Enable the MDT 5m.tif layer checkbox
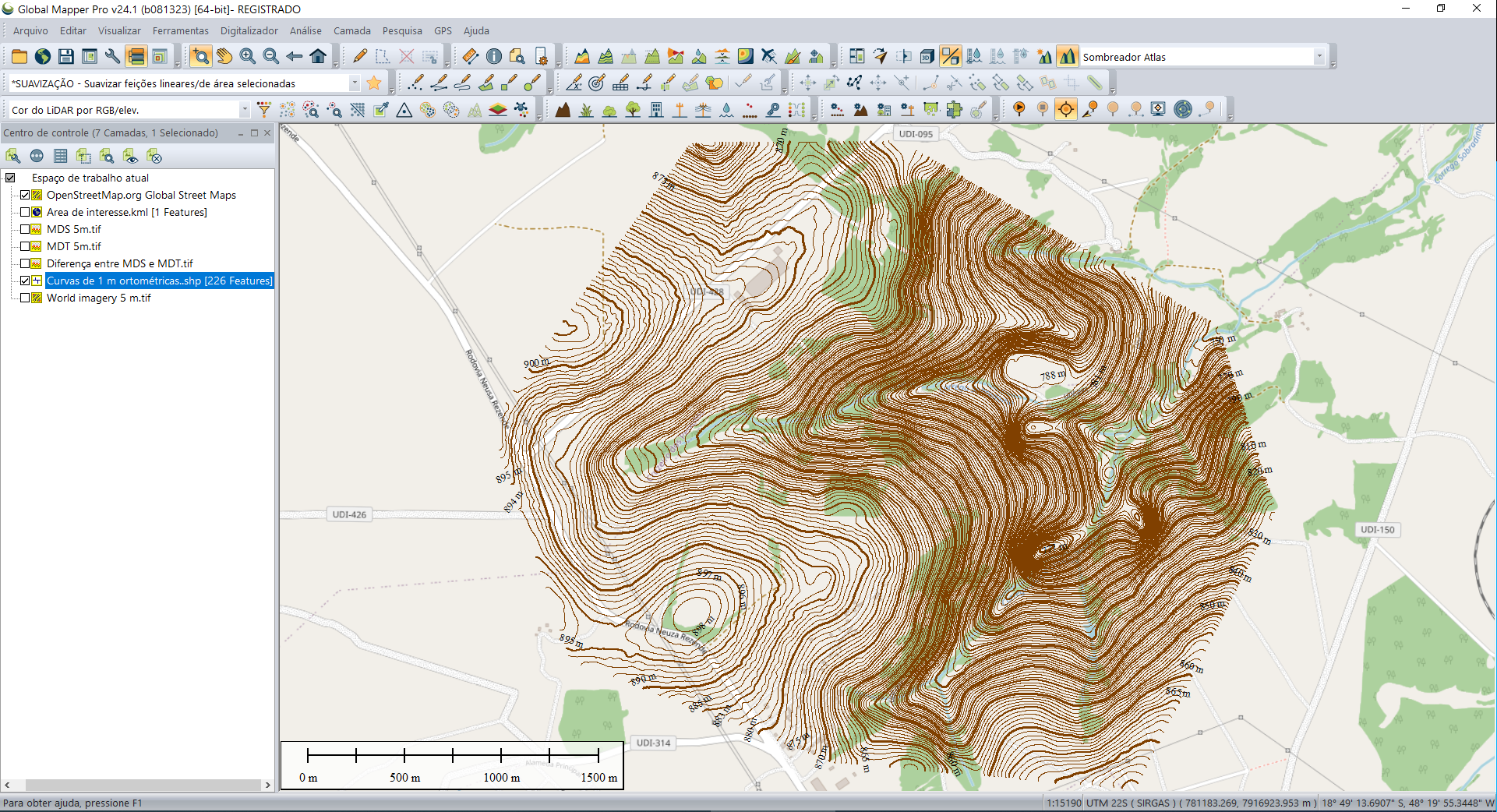Image resolution: width=1497 pixels, height=812 pixels. [x=25, y=246]
